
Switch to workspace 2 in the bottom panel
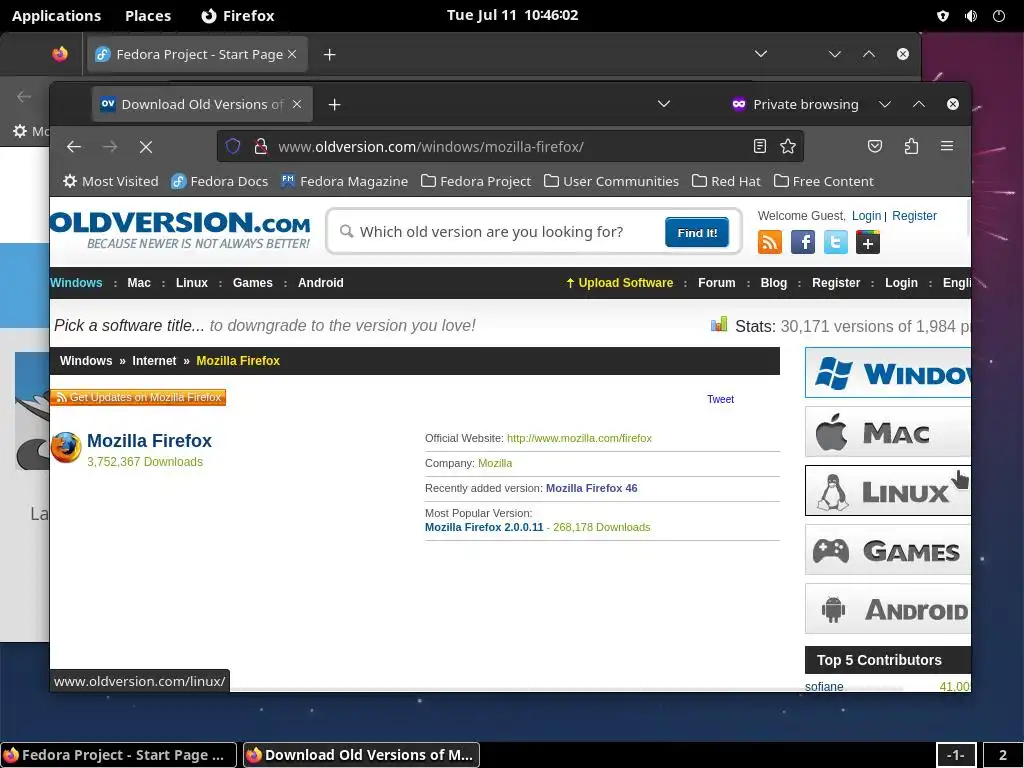[1002, 755]
